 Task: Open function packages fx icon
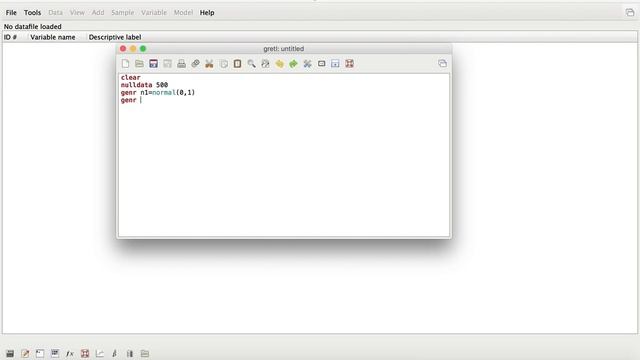70,353
